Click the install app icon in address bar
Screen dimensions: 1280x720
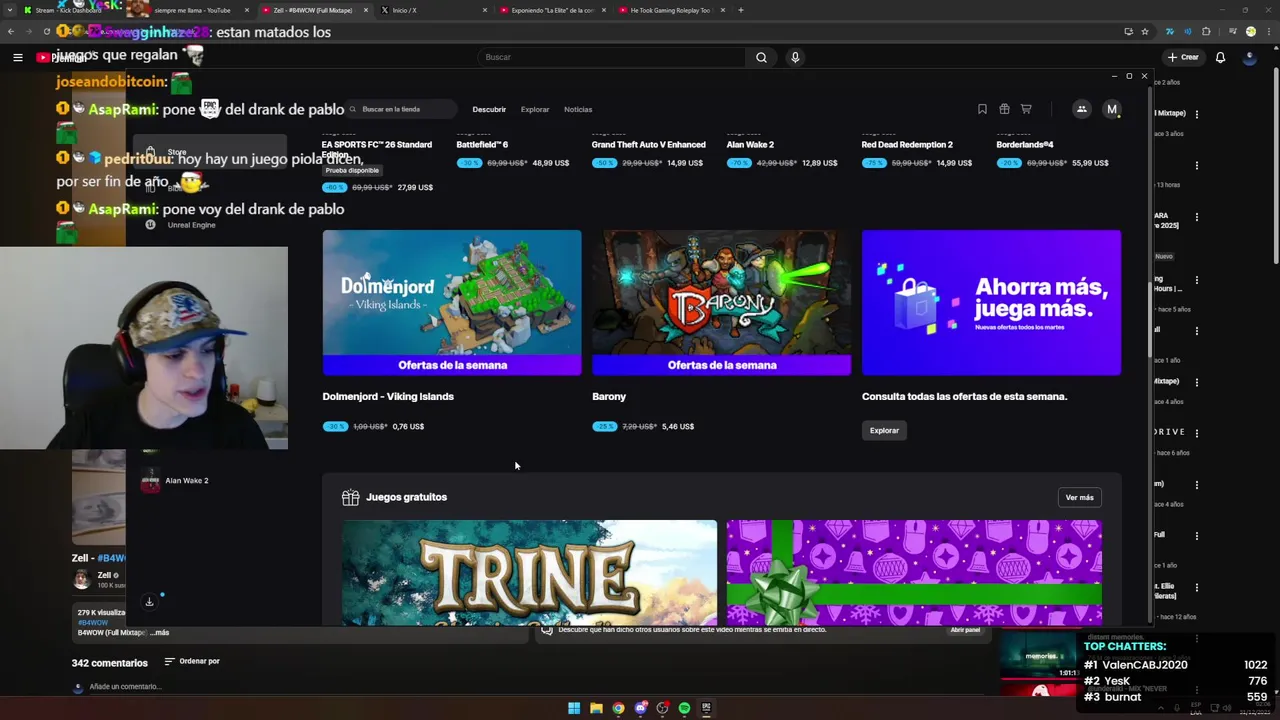[1129, 31]
